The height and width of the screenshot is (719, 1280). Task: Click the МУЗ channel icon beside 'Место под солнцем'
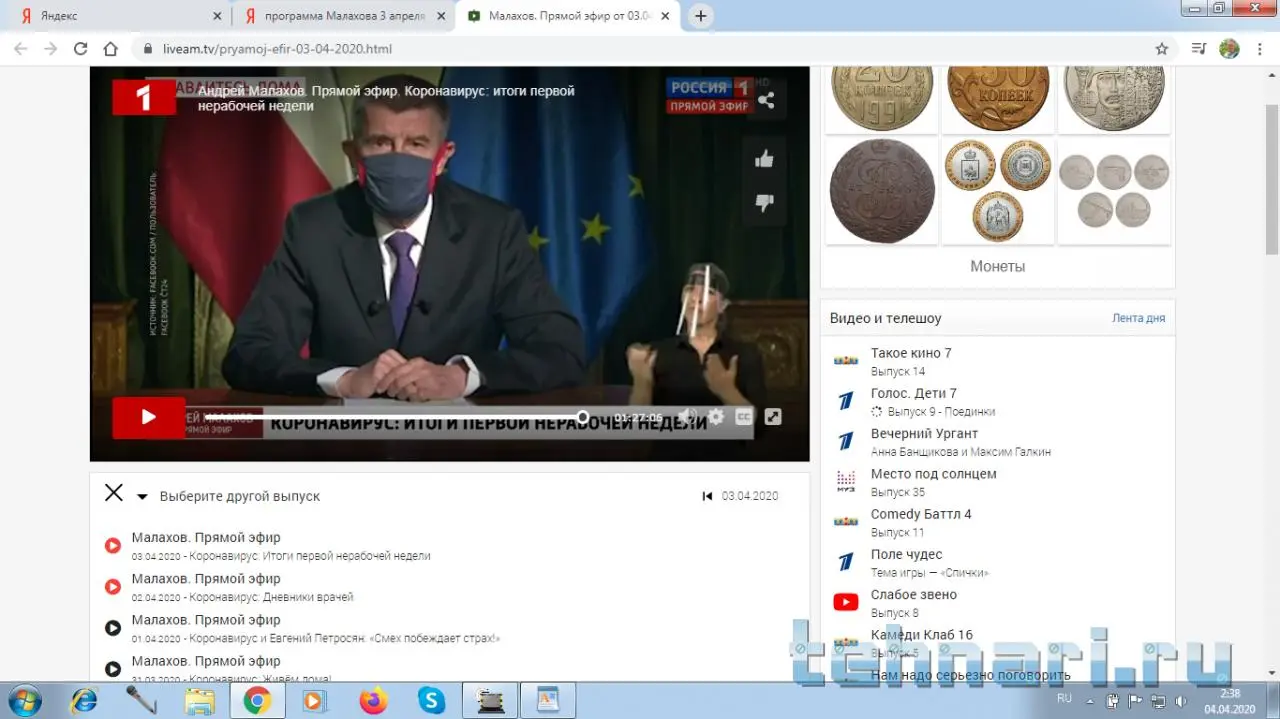(x=846, y=481)
